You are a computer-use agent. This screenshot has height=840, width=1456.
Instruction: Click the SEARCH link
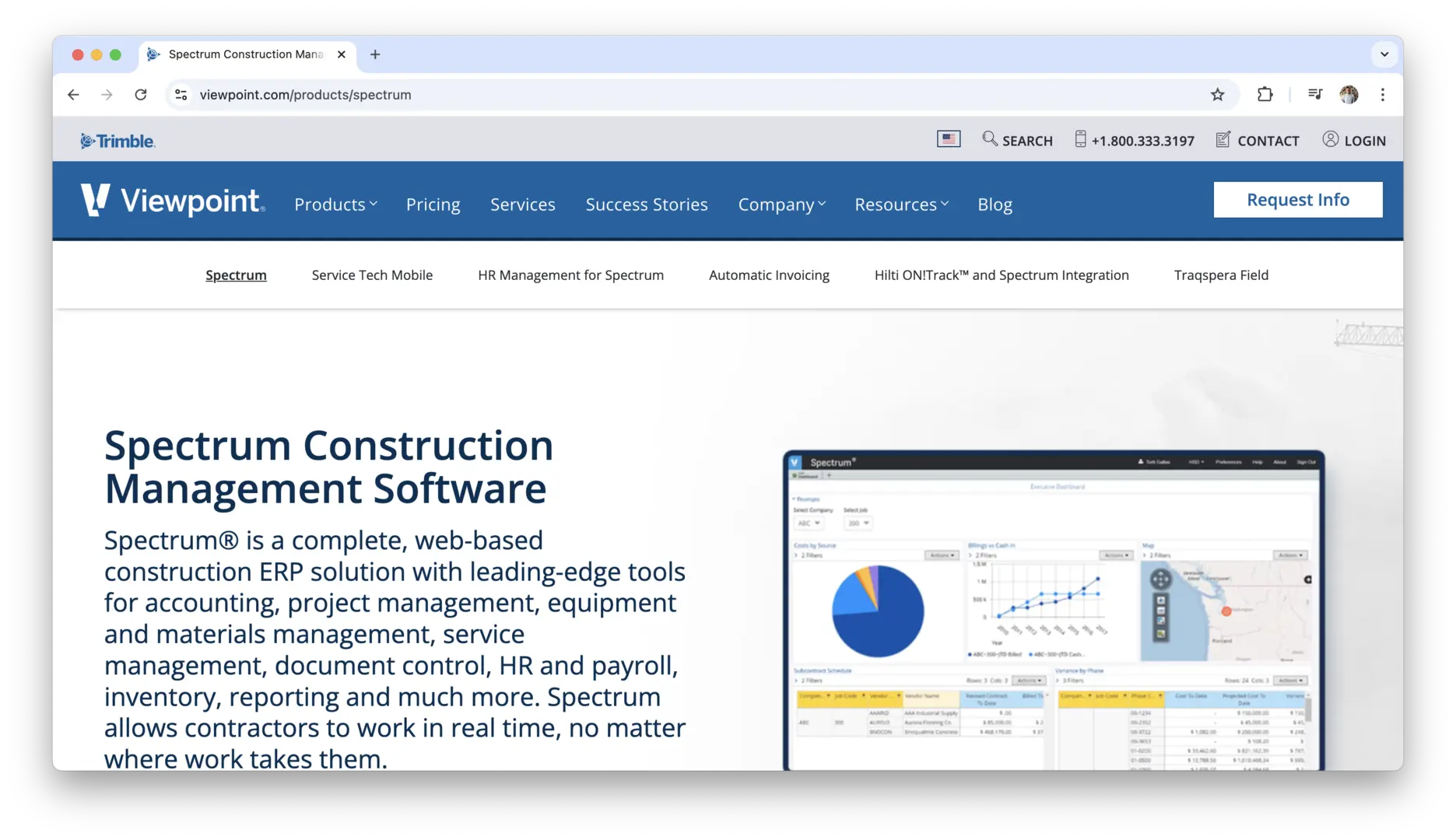coord(1027,141)
